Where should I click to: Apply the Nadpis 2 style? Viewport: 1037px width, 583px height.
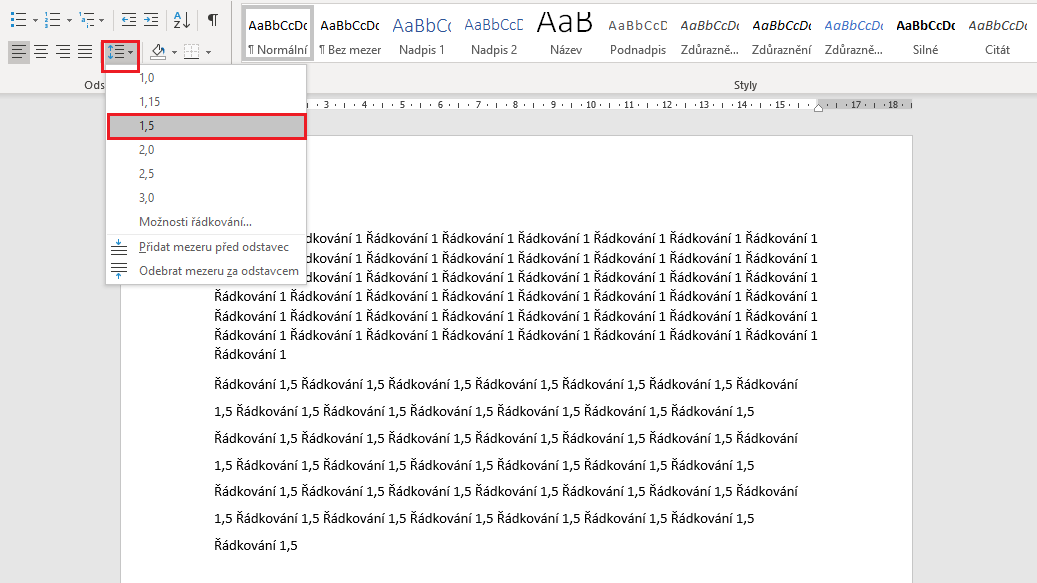[494, 34]
